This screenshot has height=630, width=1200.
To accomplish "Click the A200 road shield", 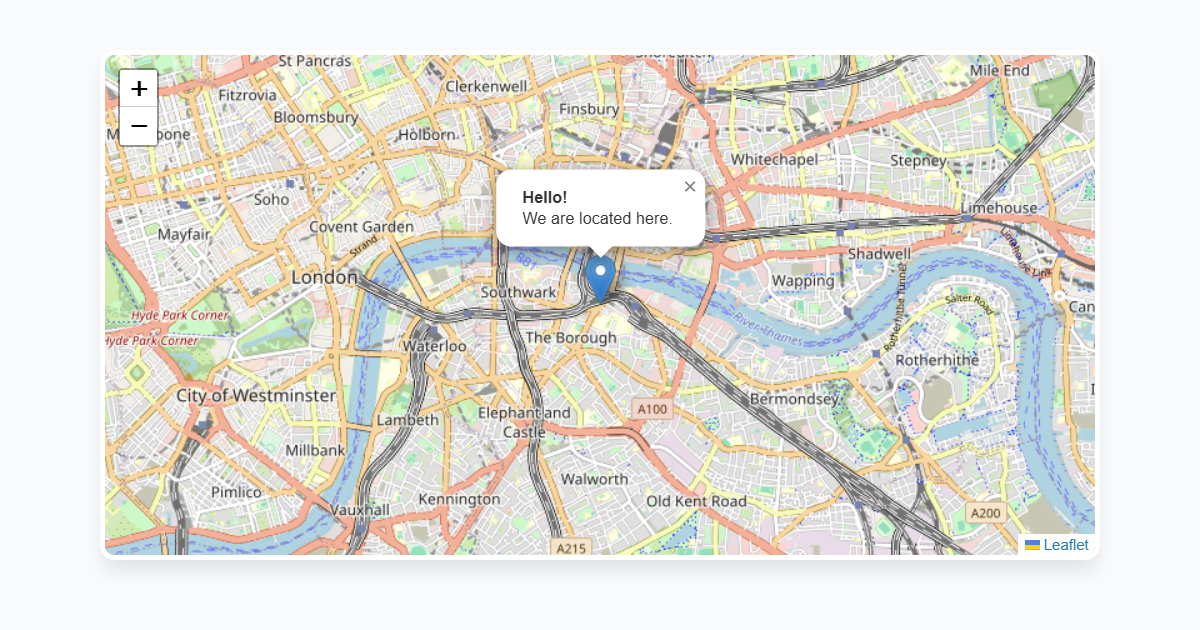I will pos(986,513).
